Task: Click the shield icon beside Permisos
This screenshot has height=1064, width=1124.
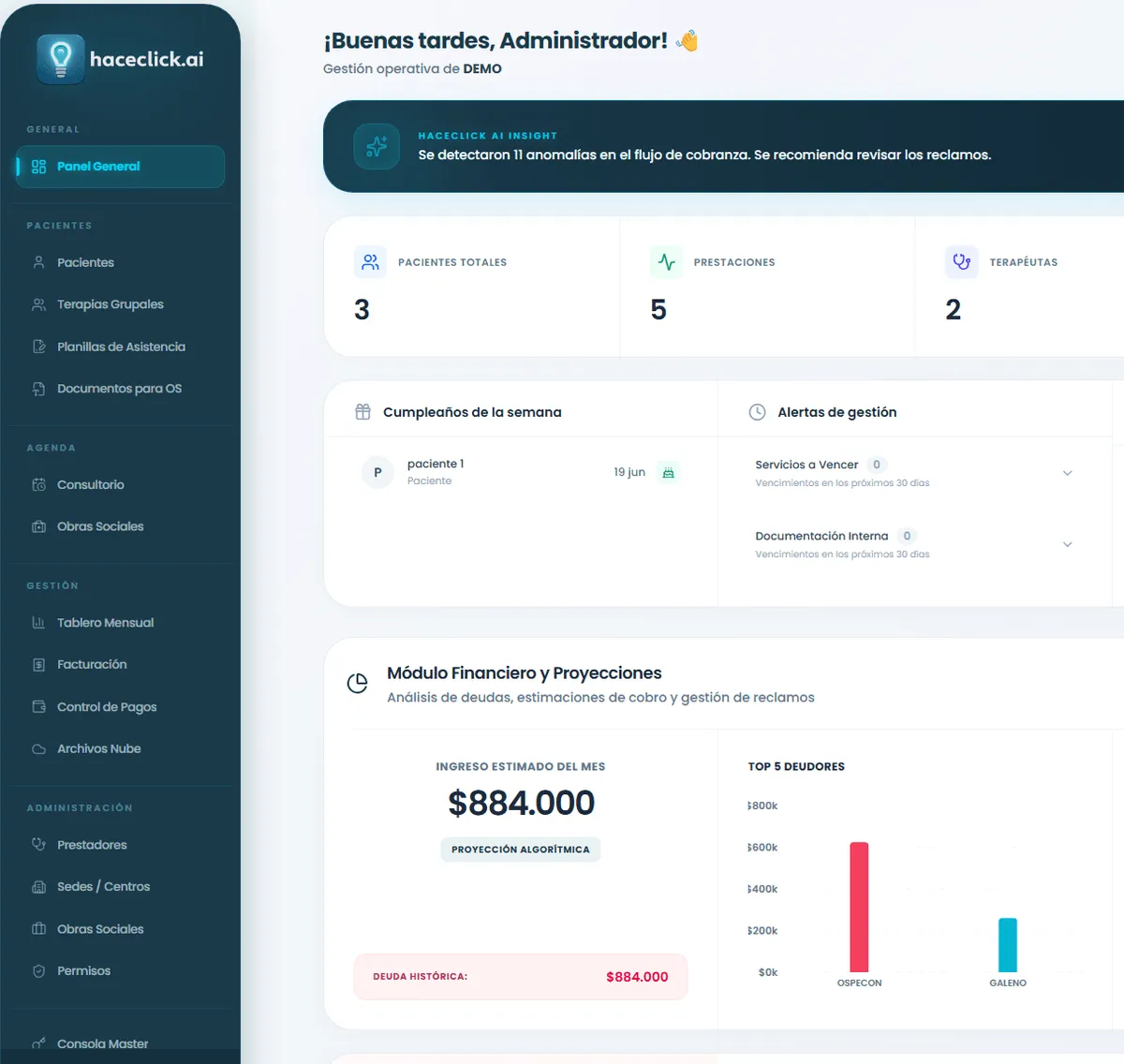Action: point(38,970)
